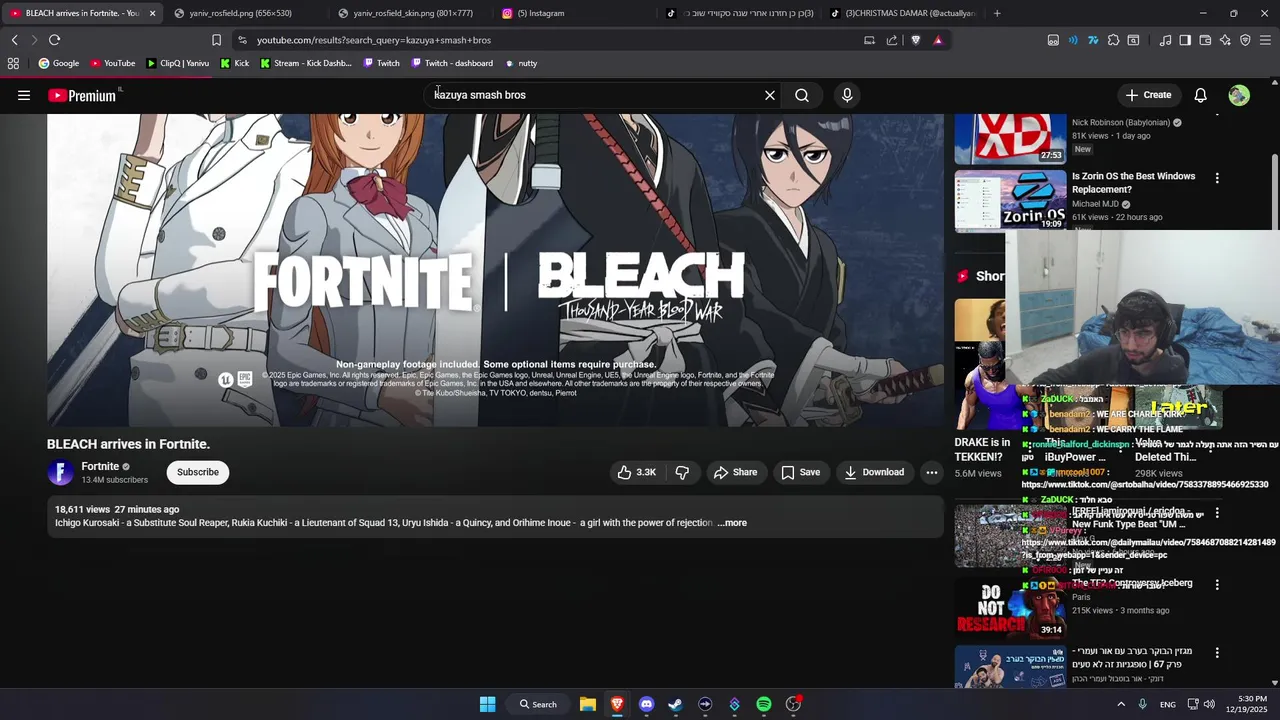Open more actions ellipsis under video
The image size is (1280, 720).
(x=931, y=472)
